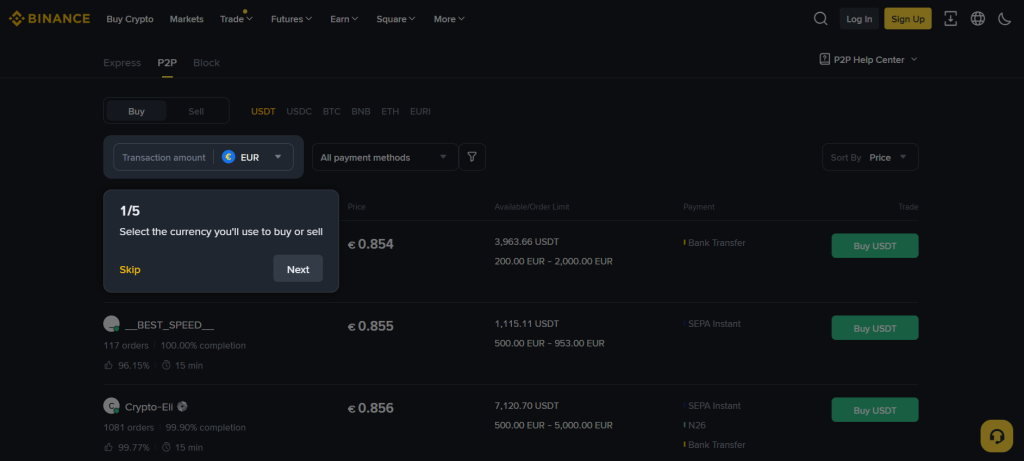Click the download app icon

[x=950, y=19]
